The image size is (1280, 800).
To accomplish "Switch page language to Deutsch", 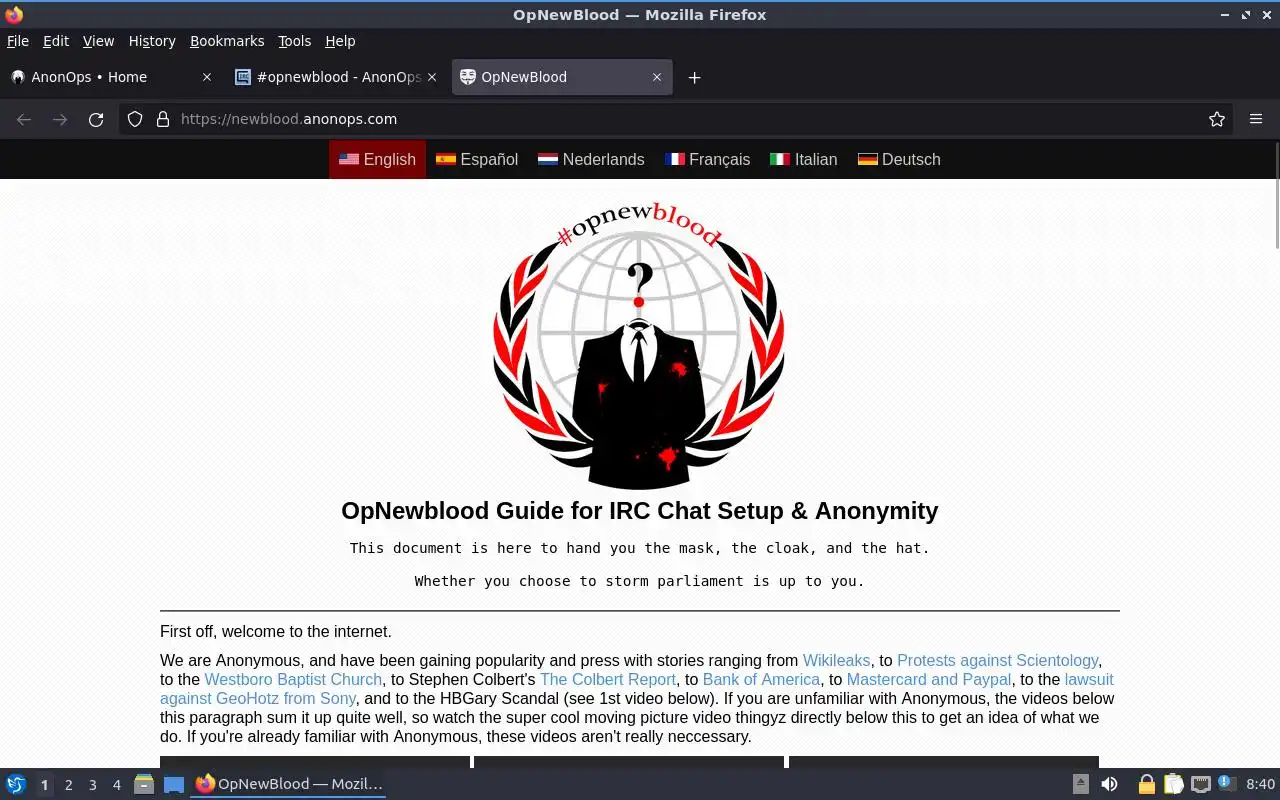I will pyautogui.click(x=899, y=159).
